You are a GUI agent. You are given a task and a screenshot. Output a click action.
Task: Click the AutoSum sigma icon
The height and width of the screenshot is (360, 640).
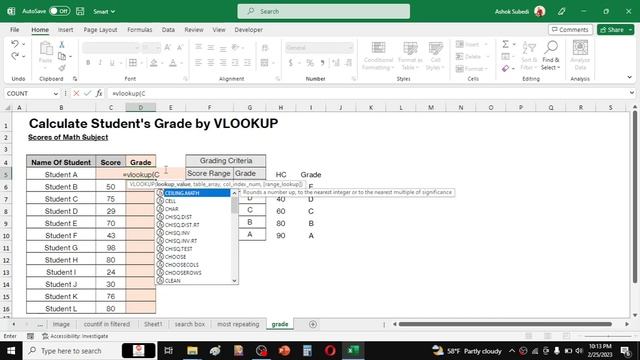click(505, 44)
